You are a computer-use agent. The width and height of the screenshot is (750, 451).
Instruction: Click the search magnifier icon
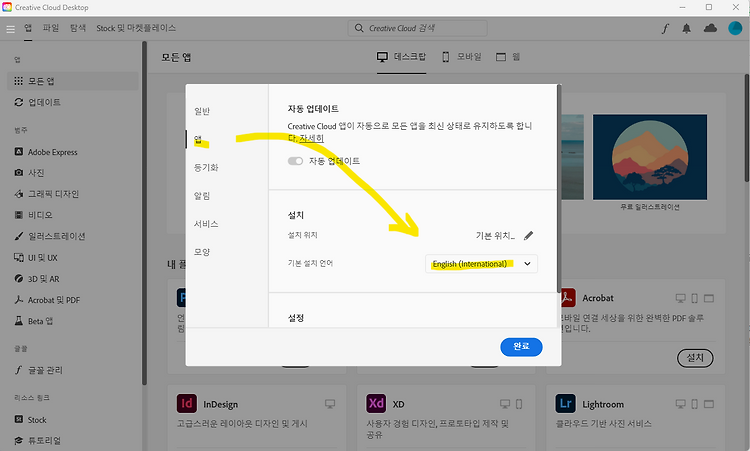pos(359,28)
